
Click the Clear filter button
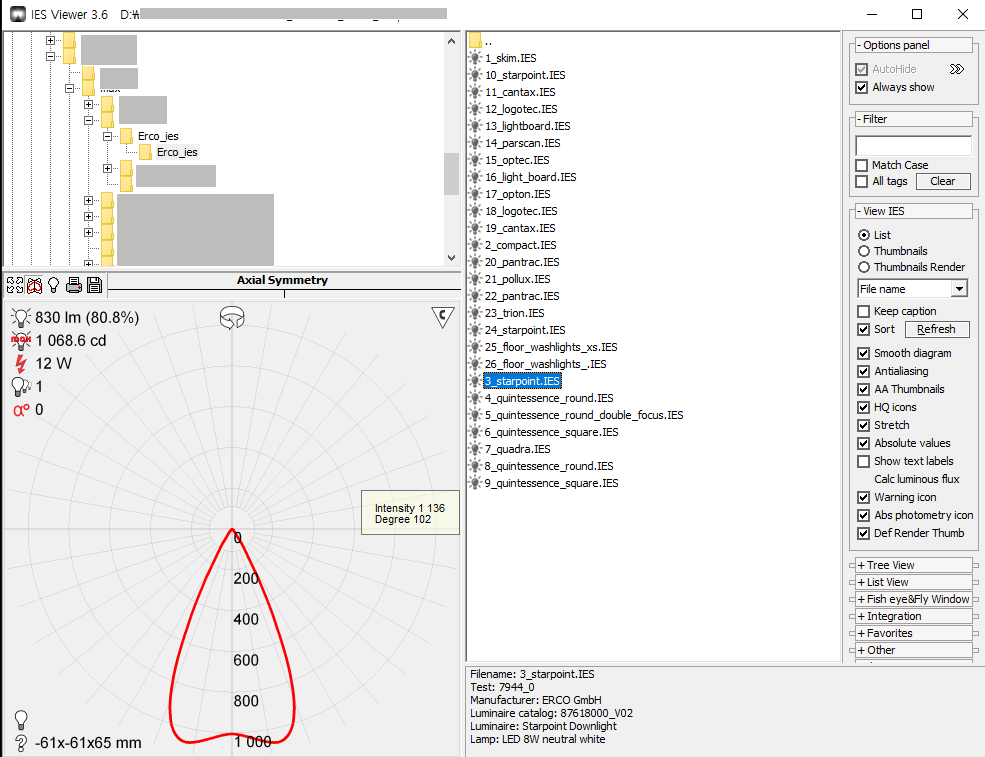click(x=942, y=182)
